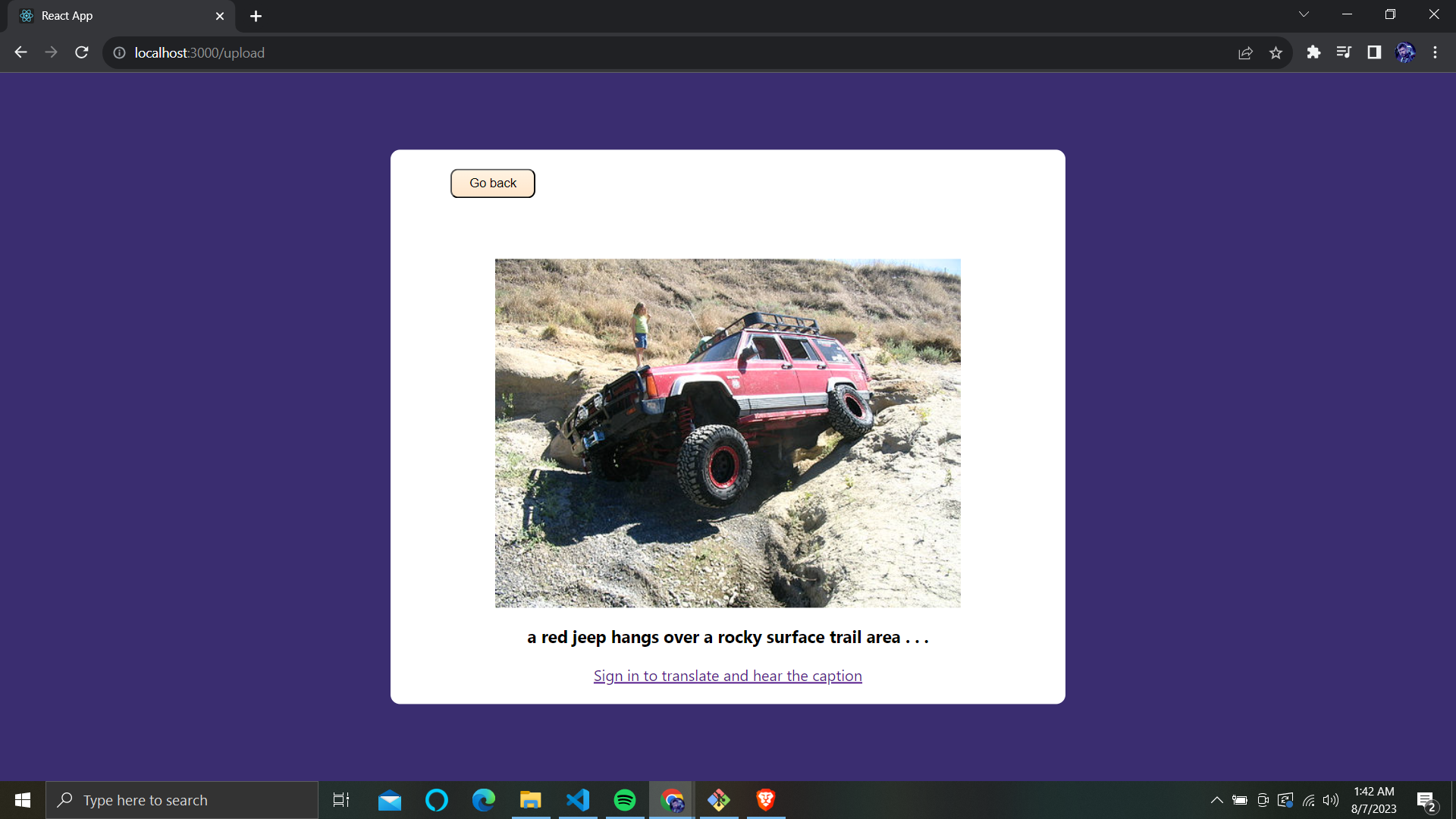
Task: Reload the current page
Action: tap(81, 52)
